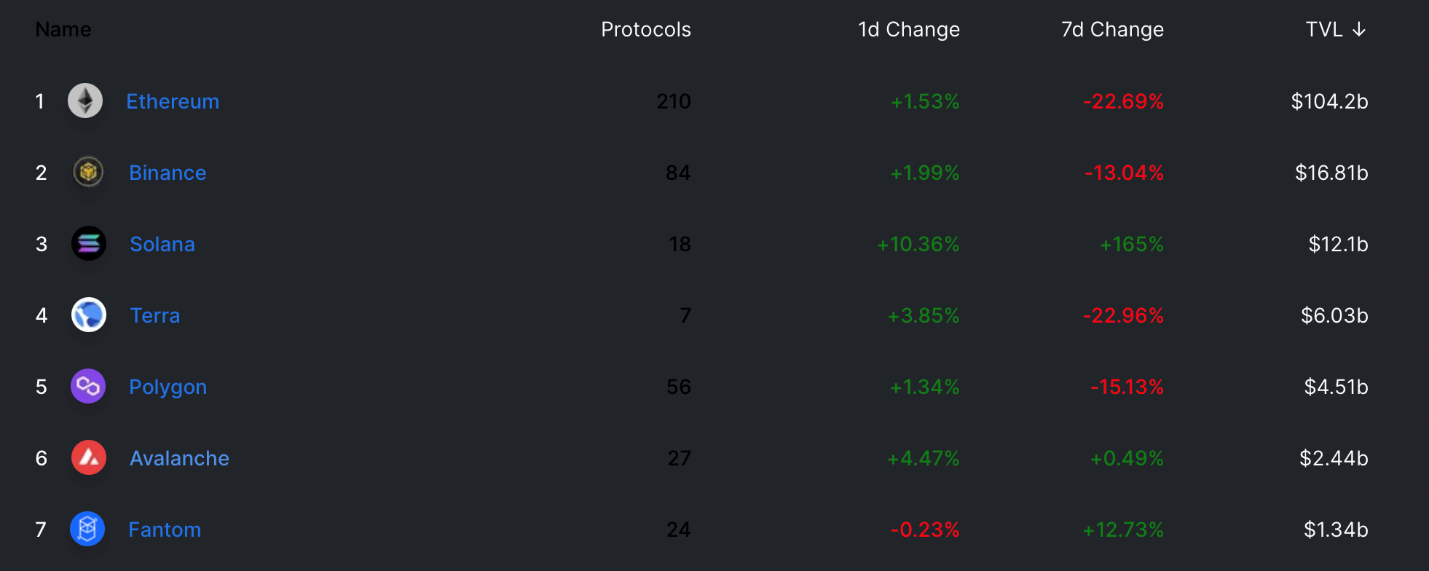Click the Protocols column header
The image size is (1429, 571).
646,30
